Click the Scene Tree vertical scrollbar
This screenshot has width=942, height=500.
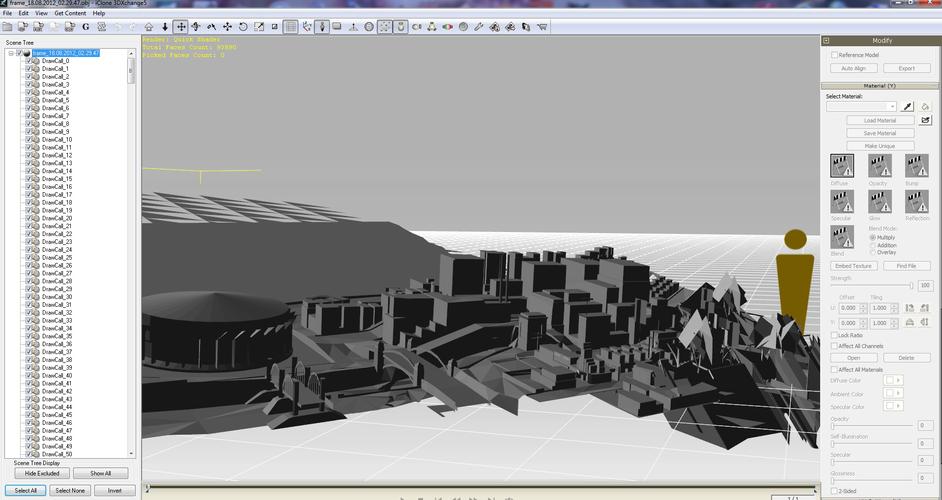click(132, 251)
